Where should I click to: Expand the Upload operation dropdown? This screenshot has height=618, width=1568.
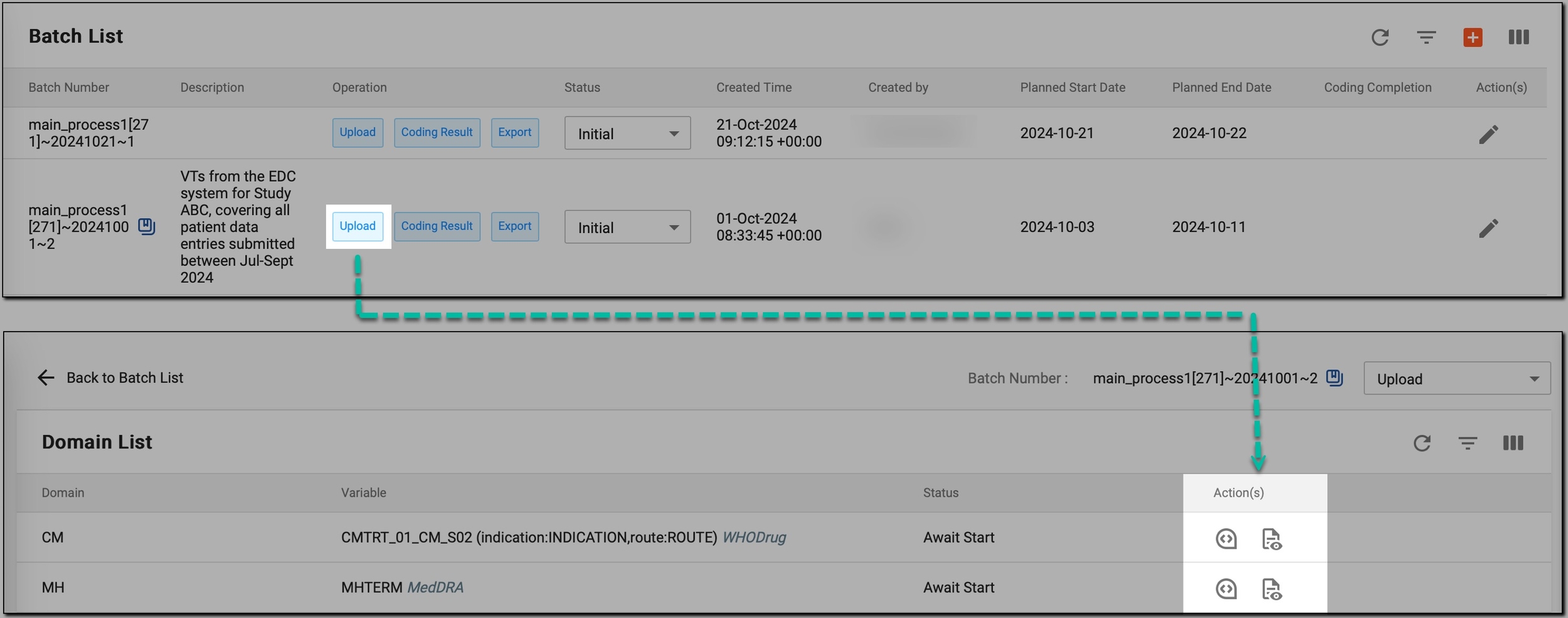(1456, 379)
